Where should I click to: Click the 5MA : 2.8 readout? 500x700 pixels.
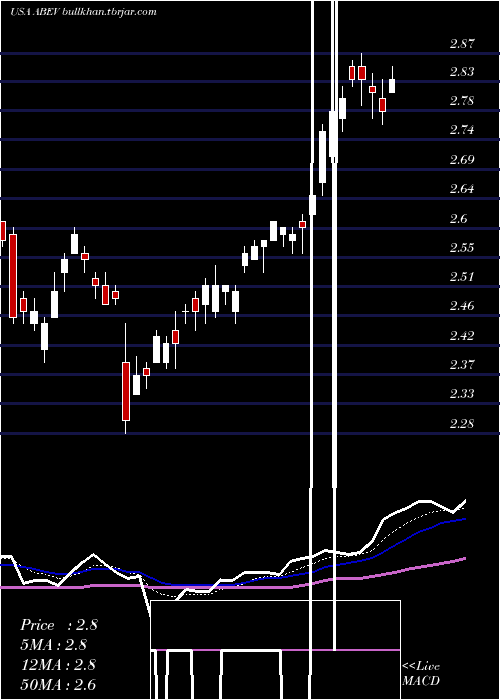[x=54, y=645]
